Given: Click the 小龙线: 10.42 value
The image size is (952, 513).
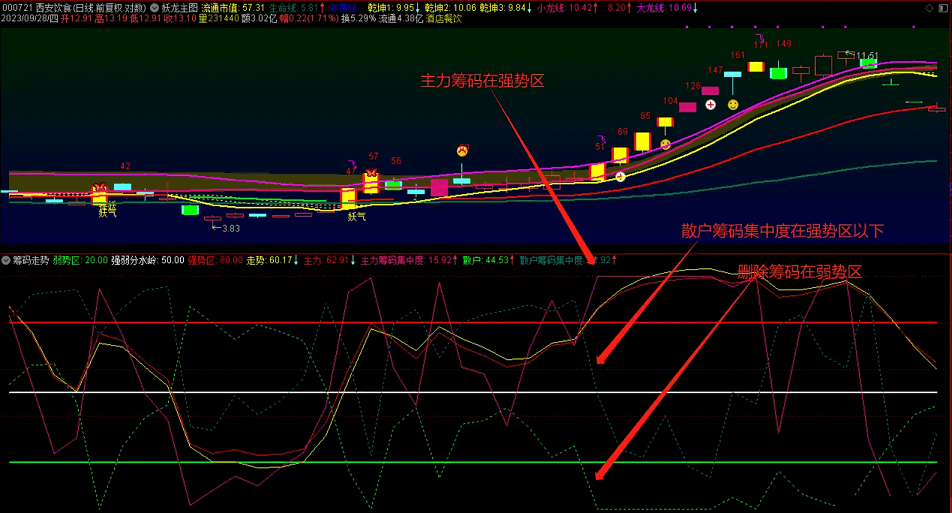Looking at the screenshot, I should click(x=567, y=8).
